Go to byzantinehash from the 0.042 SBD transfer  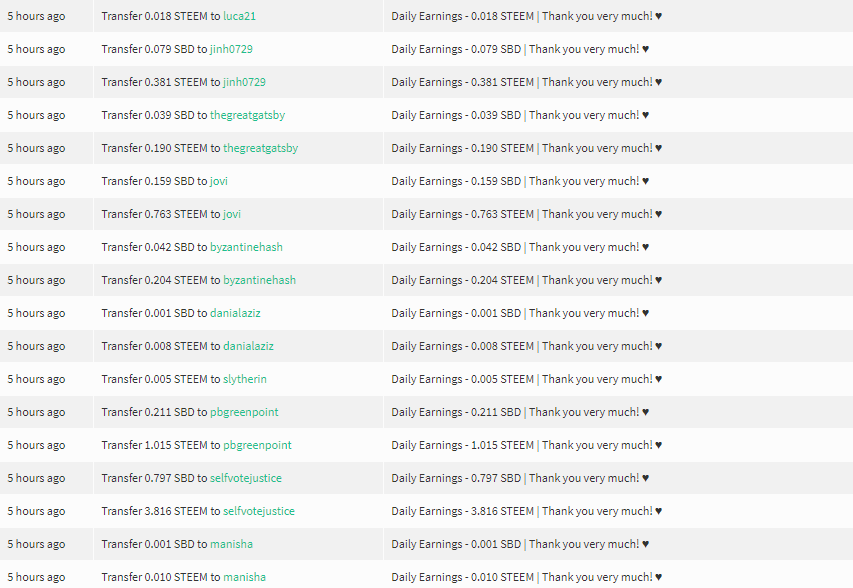click(x=246, y=247)
